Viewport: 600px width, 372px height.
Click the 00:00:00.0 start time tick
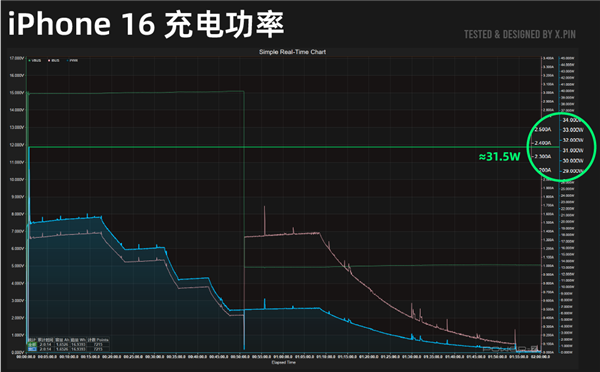(x=26, y=356)
